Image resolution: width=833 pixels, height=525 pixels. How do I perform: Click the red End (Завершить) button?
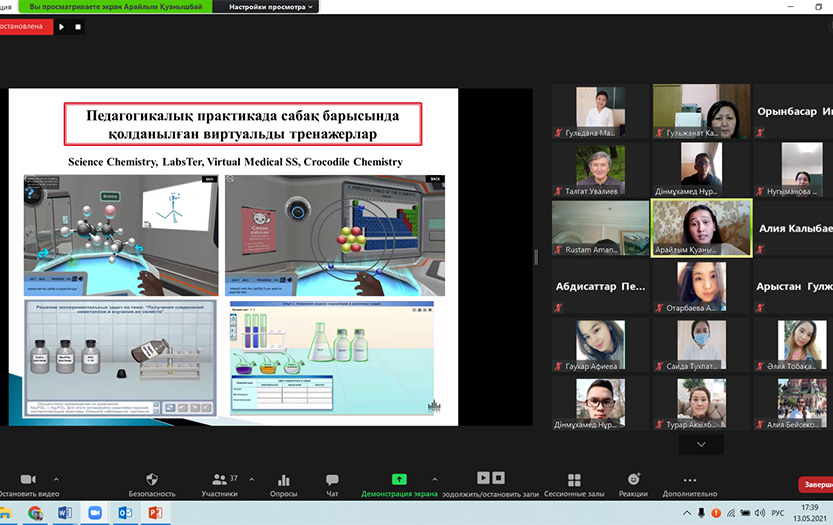click(x=815, y=485)
